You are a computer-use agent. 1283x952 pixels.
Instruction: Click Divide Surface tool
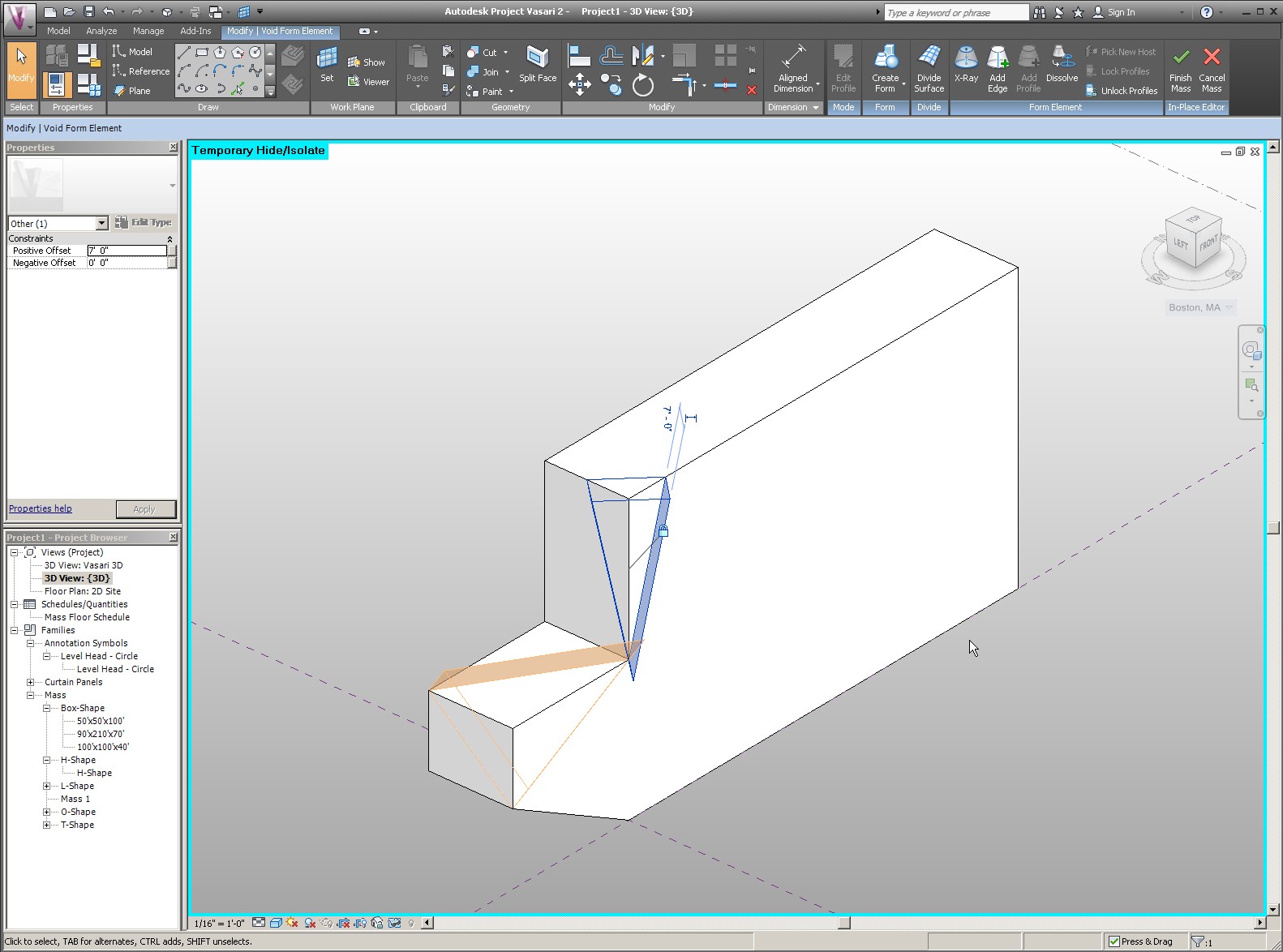tap(929, 66)
